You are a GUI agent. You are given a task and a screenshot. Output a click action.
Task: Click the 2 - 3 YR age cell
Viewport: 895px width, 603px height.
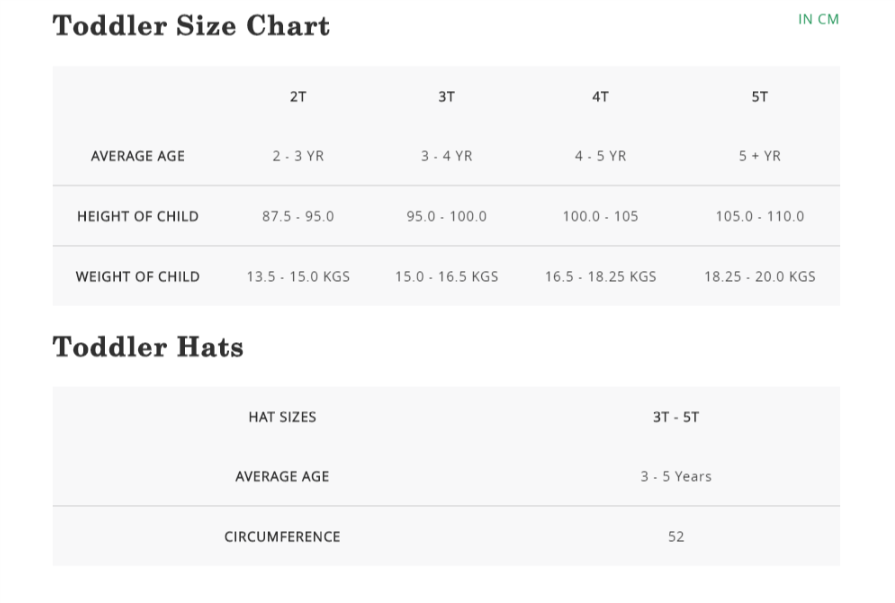(298, 156)
